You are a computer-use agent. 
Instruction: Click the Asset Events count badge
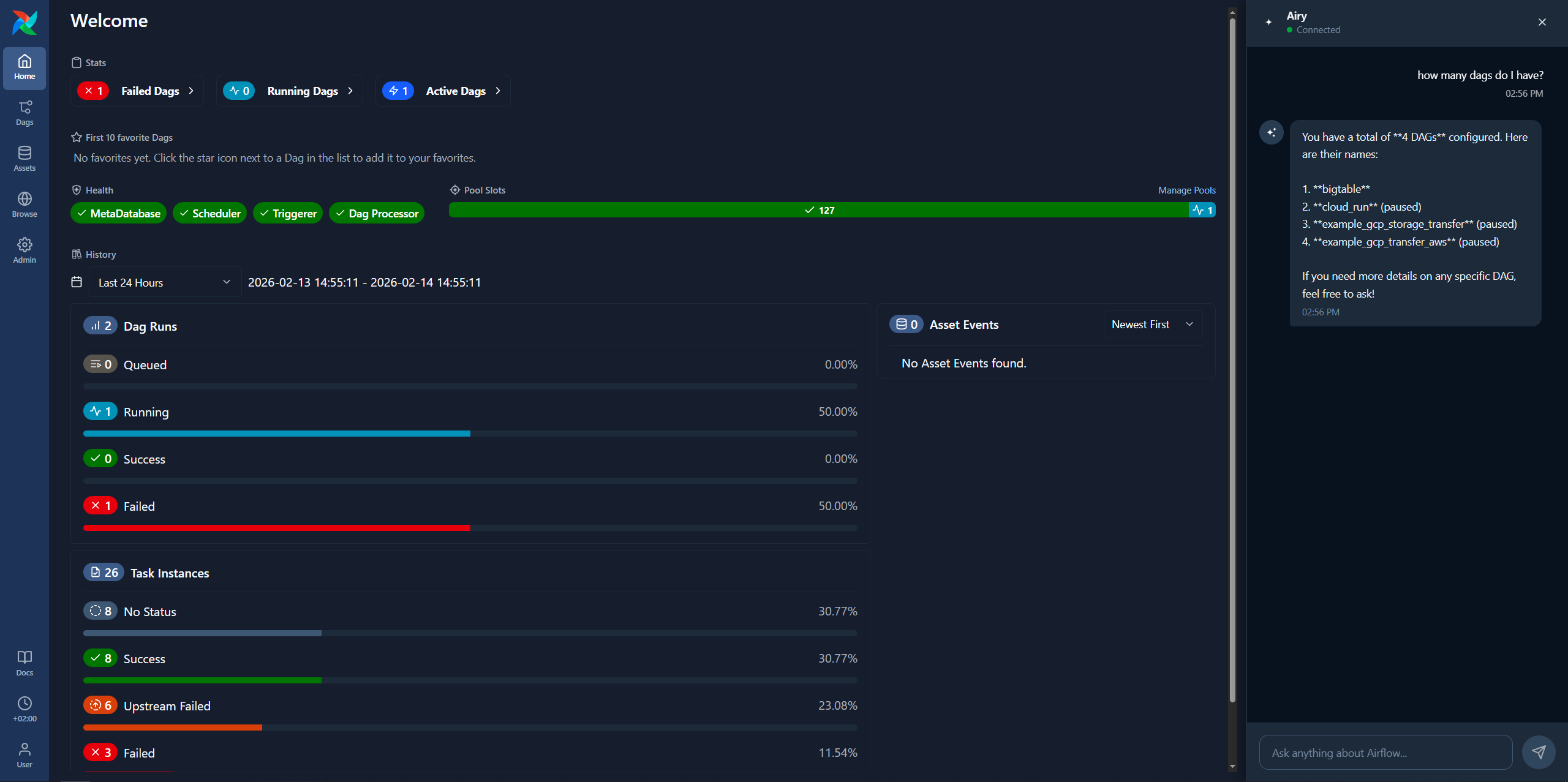click(907, 325)
